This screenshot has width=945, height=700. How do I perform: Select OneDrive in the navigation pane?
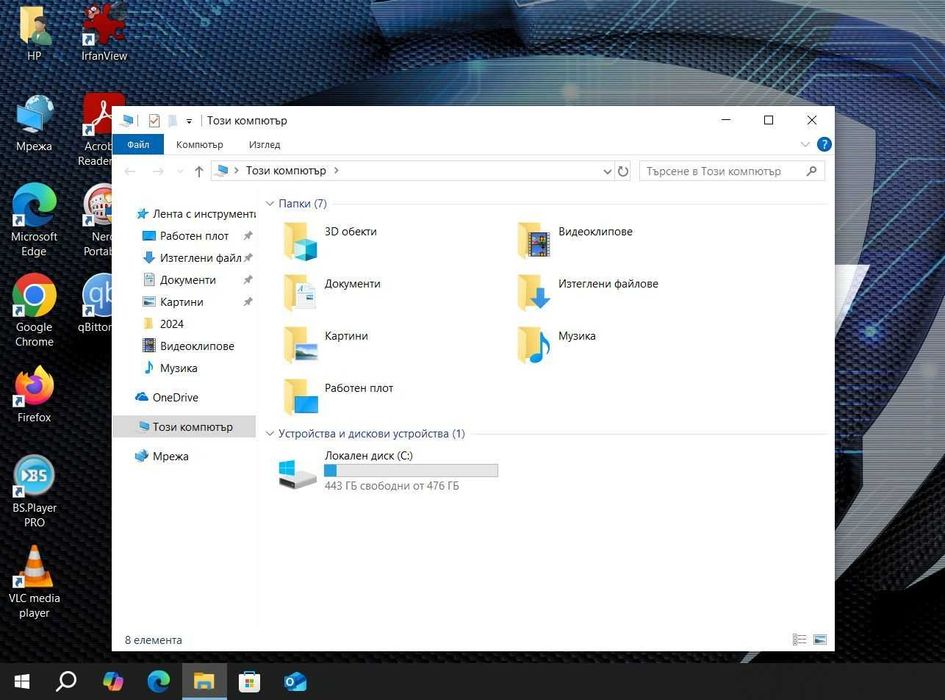click(175, 397)
